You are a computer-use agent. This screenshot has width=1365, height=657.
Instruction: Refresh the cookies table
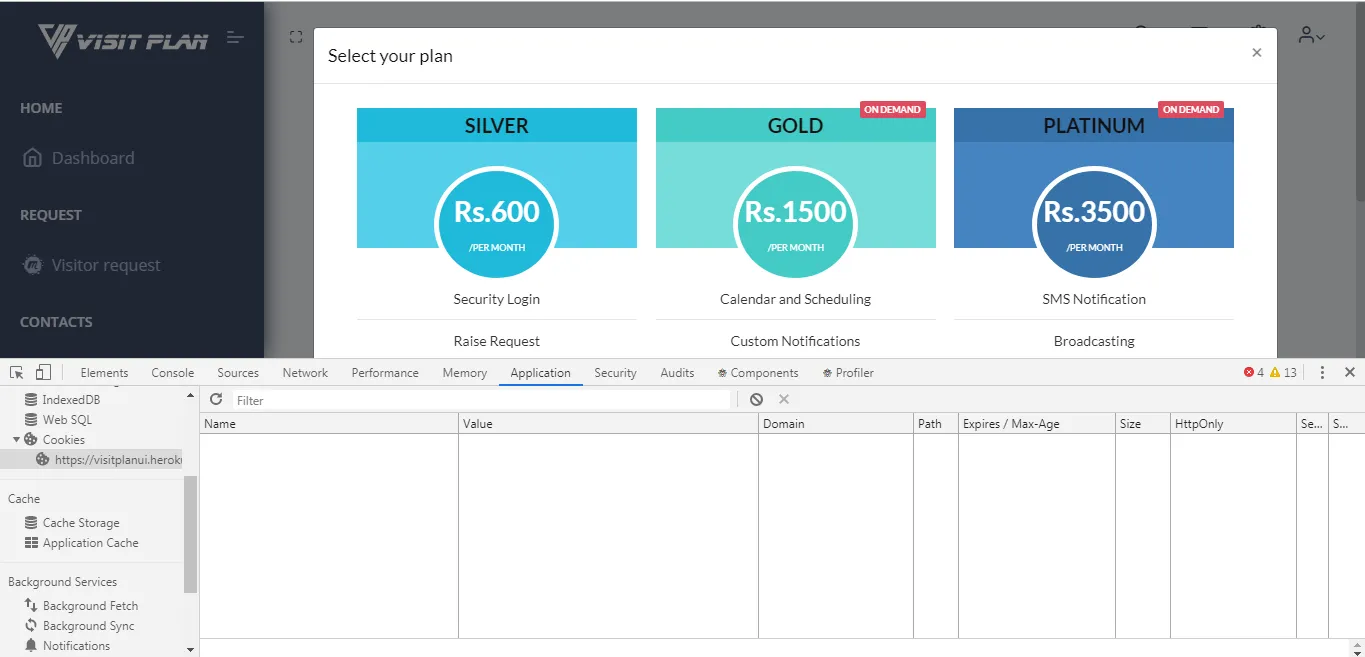[216, 399]
